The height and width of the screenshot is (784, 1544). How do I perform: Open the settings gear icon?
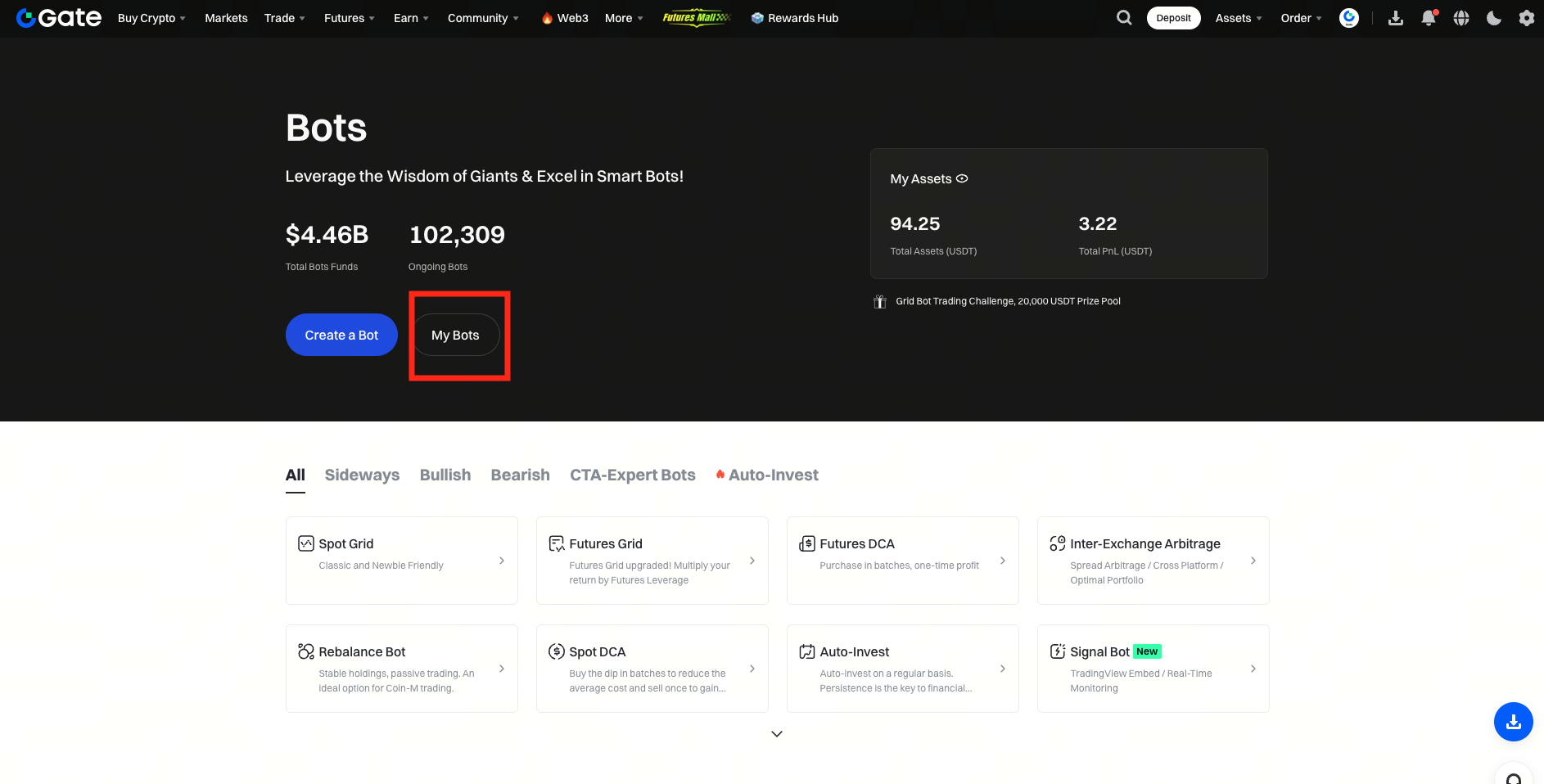pos(1526,18)
